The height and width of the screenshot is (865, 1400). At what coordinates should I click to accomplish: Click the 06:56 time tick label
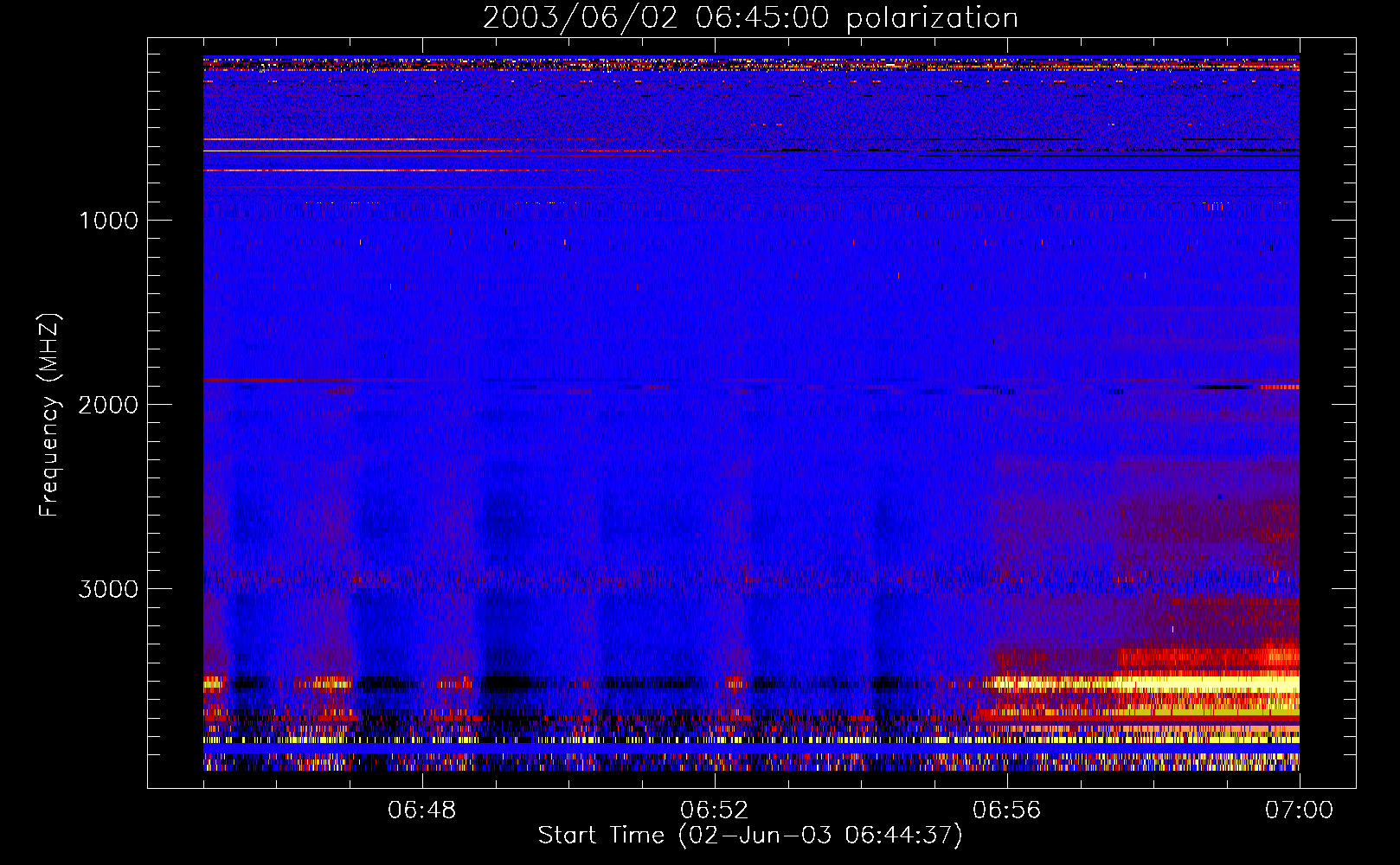pyautogui.click(x=1007, y=811)
